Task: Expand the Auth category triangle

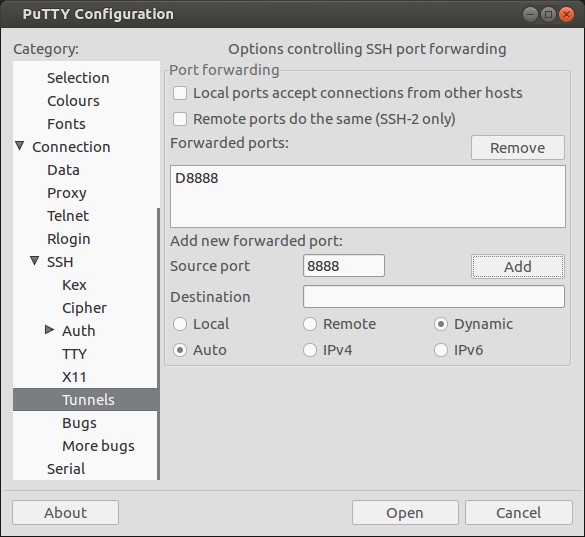Action: click(49, 330)
